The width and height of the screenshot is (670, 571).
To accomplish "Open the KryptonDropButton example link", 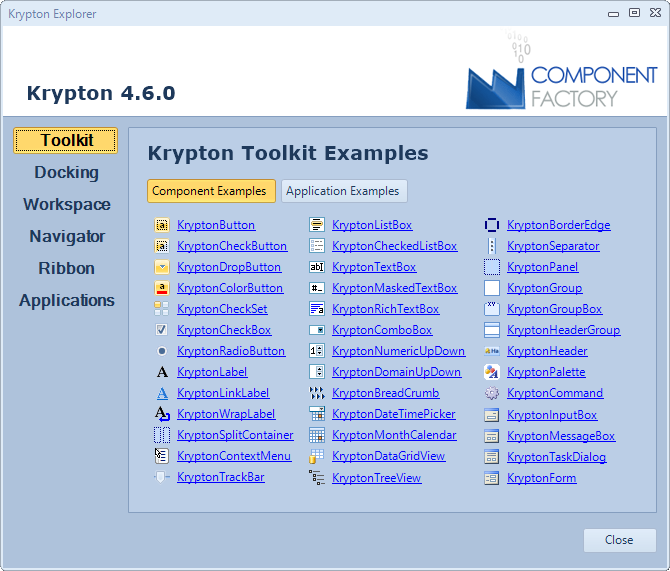I will click(x=229, y=267).
